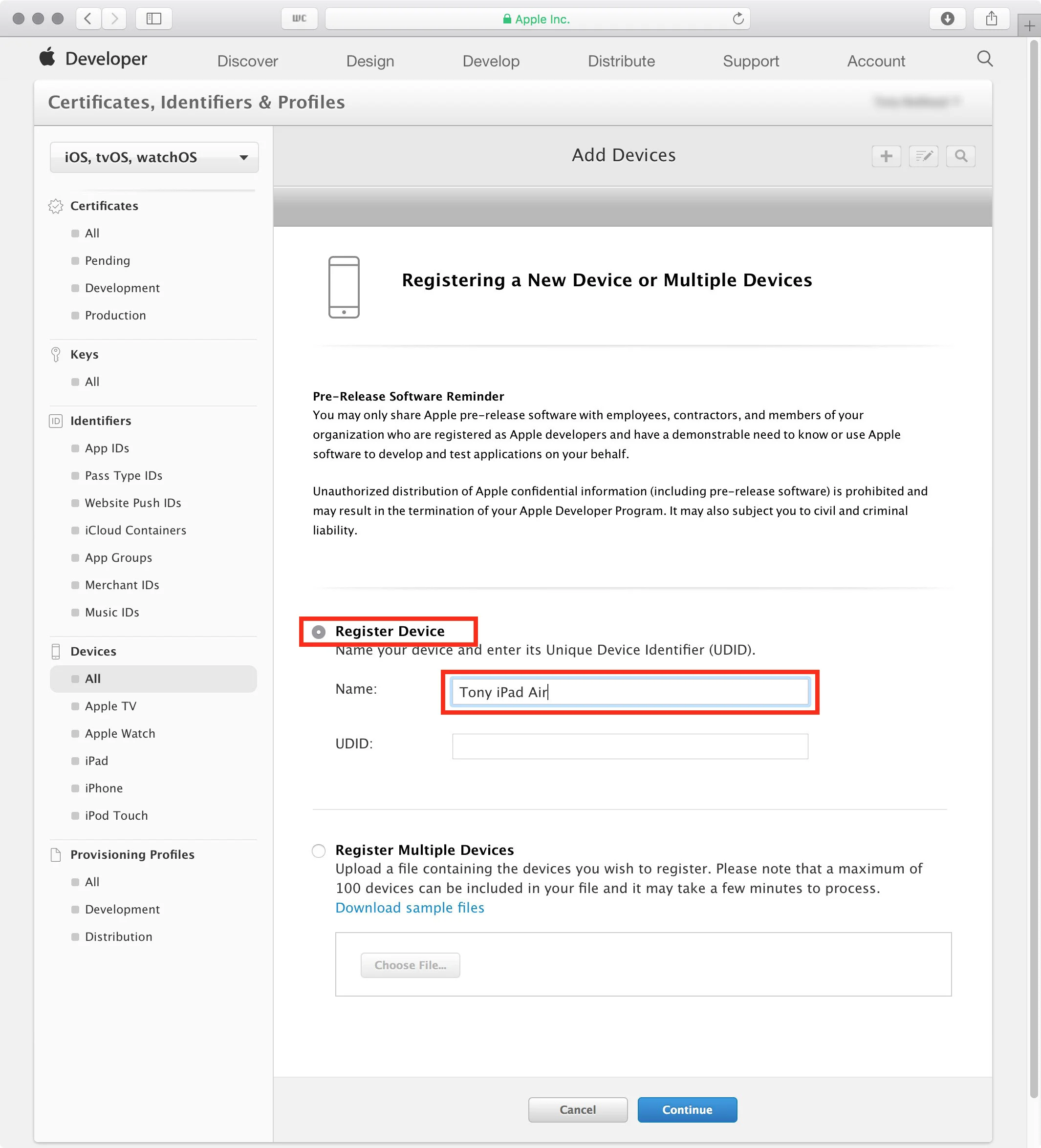Show Apple TV devices
Viewport: 1041px width, 1148px height.
110,707
